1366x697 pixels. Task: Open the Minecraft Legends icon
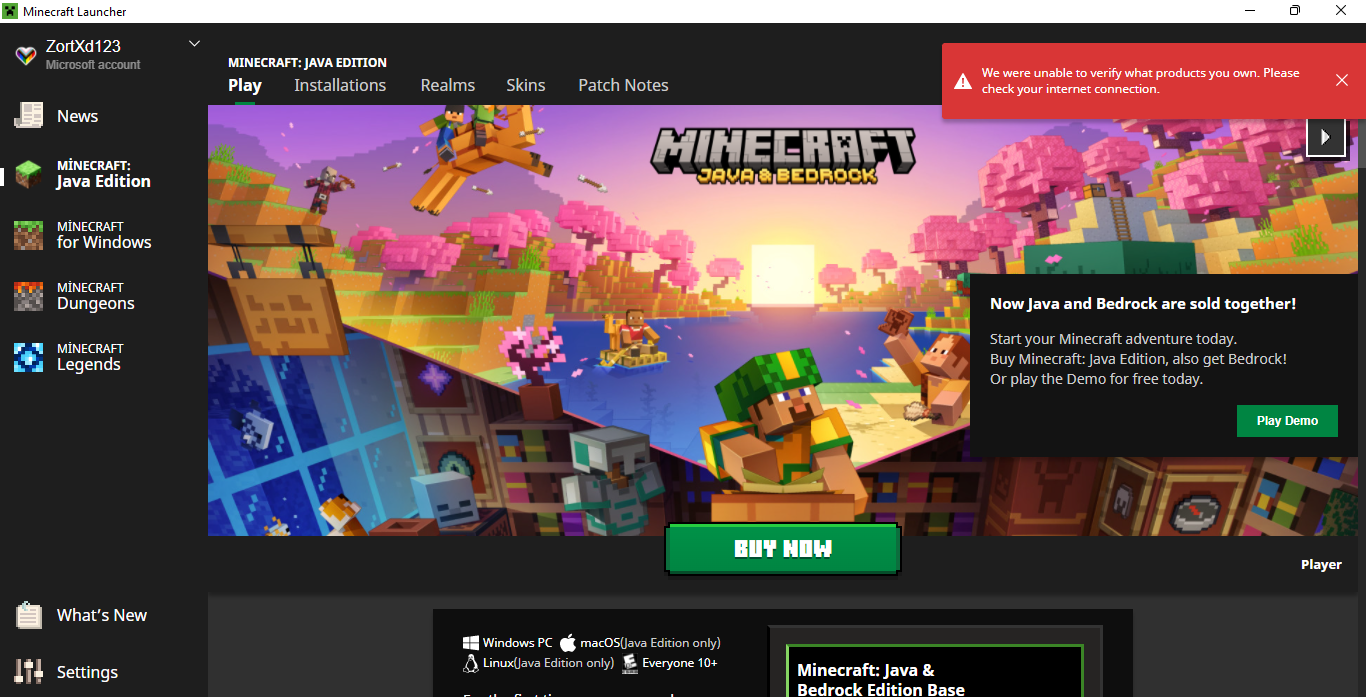pos(28,357)
